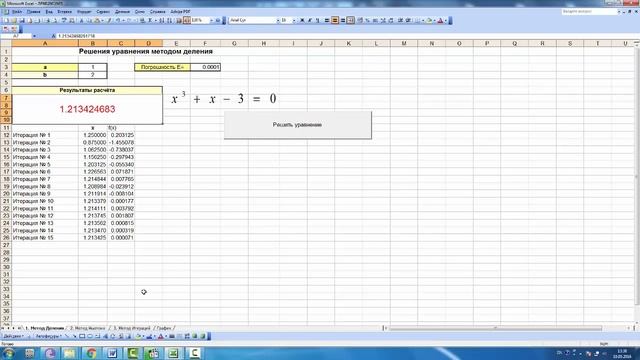640x360 pixels.
Task: Select the Arrow tool in drawing toolbar
Action: click(x=74, y=336)
